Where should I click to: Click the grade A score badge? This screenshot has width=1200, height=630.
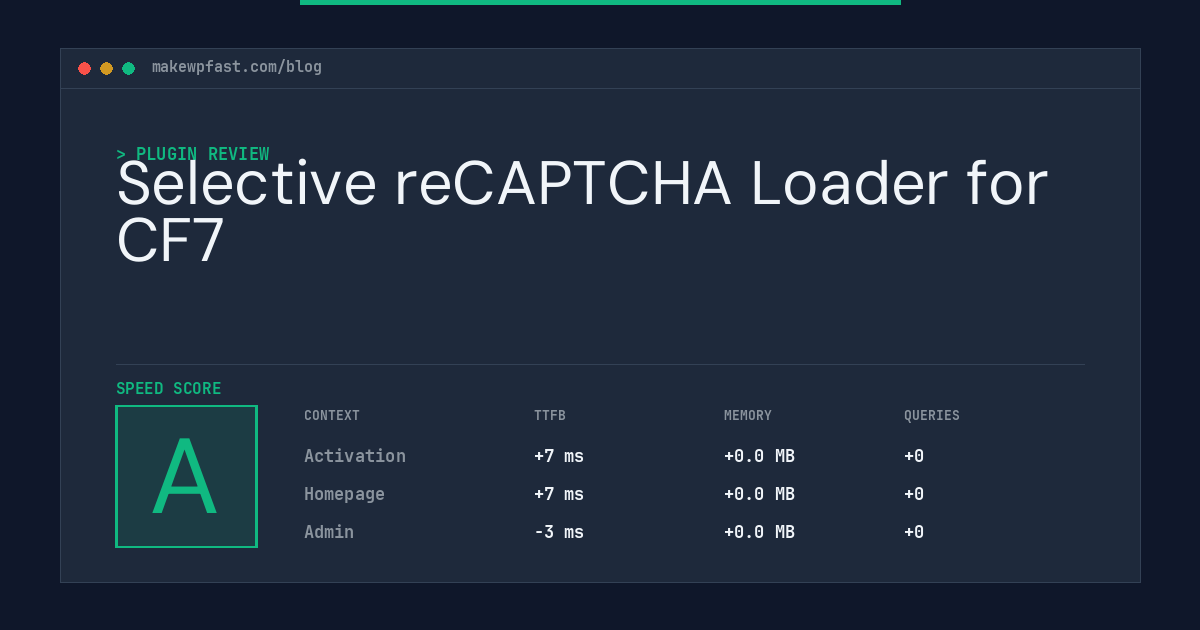point(186,476)
